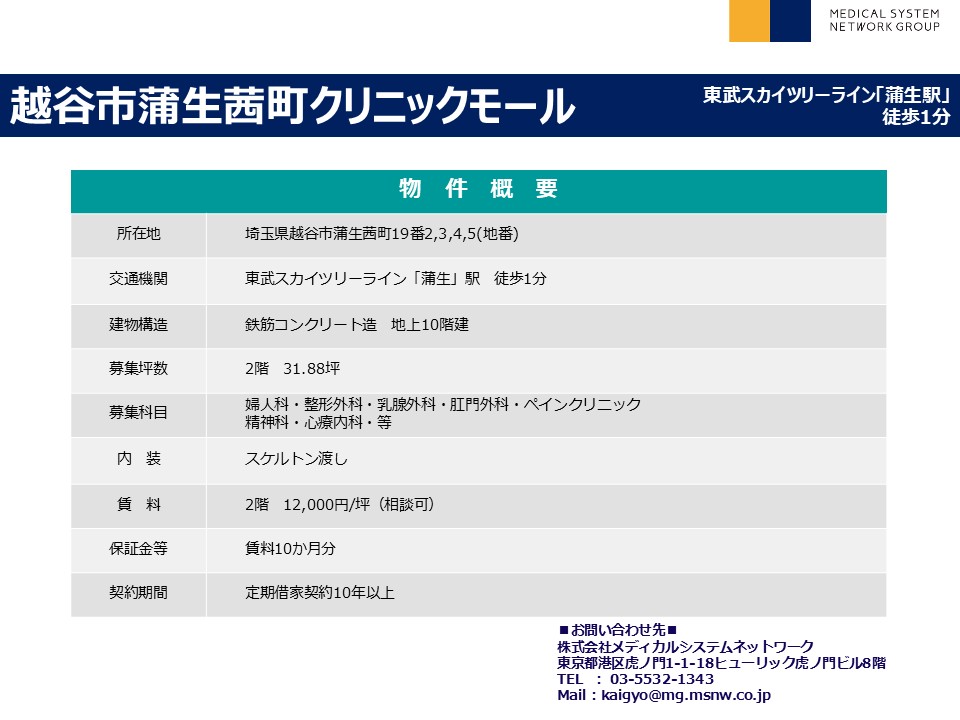The image size is (960, 720).
Task: Select the 契約期間 label cell
Action: pyautogui.click(x=138, y=593)
